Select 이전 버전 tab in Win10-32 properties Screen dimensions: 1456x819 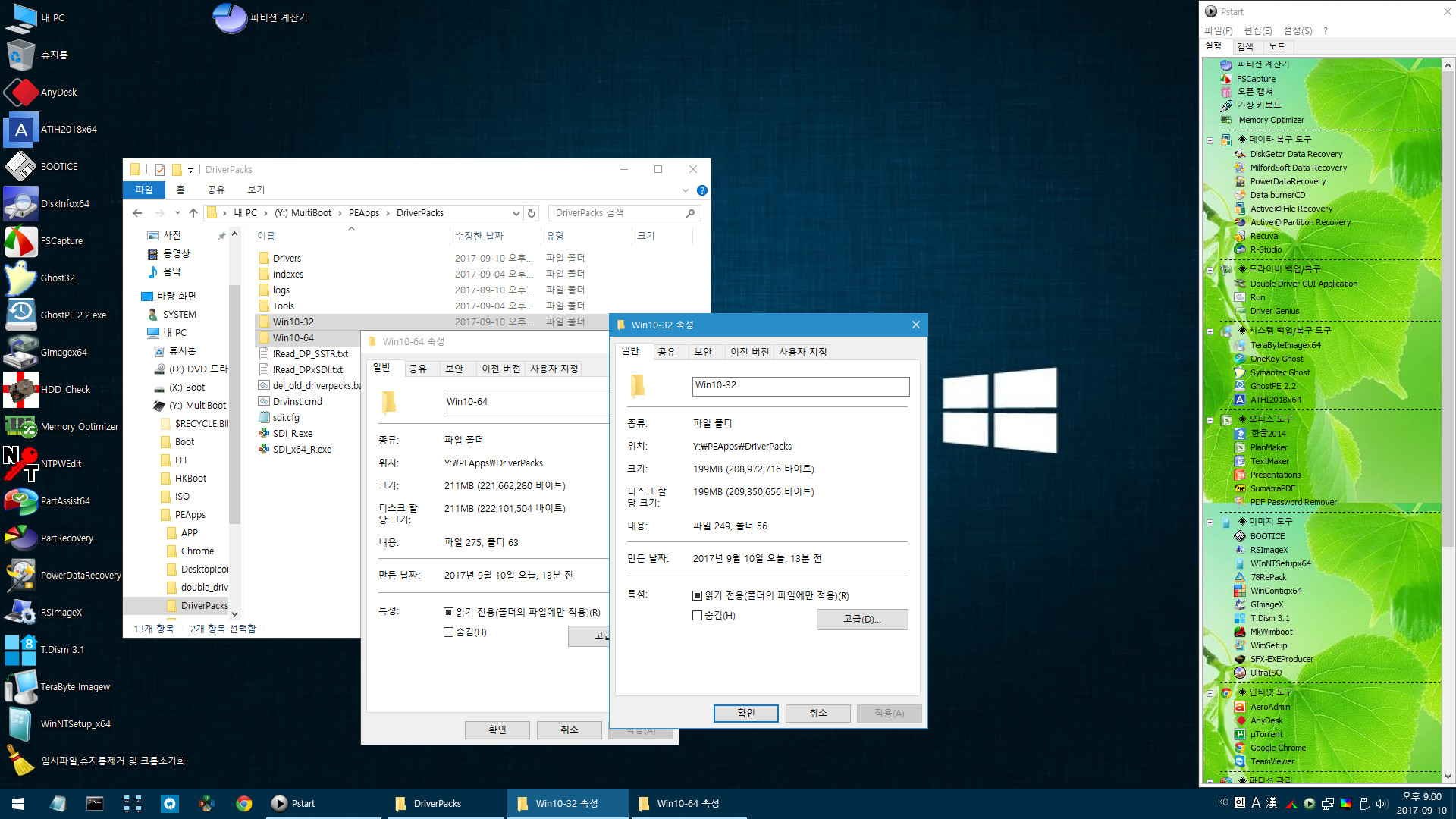(749, 352)
